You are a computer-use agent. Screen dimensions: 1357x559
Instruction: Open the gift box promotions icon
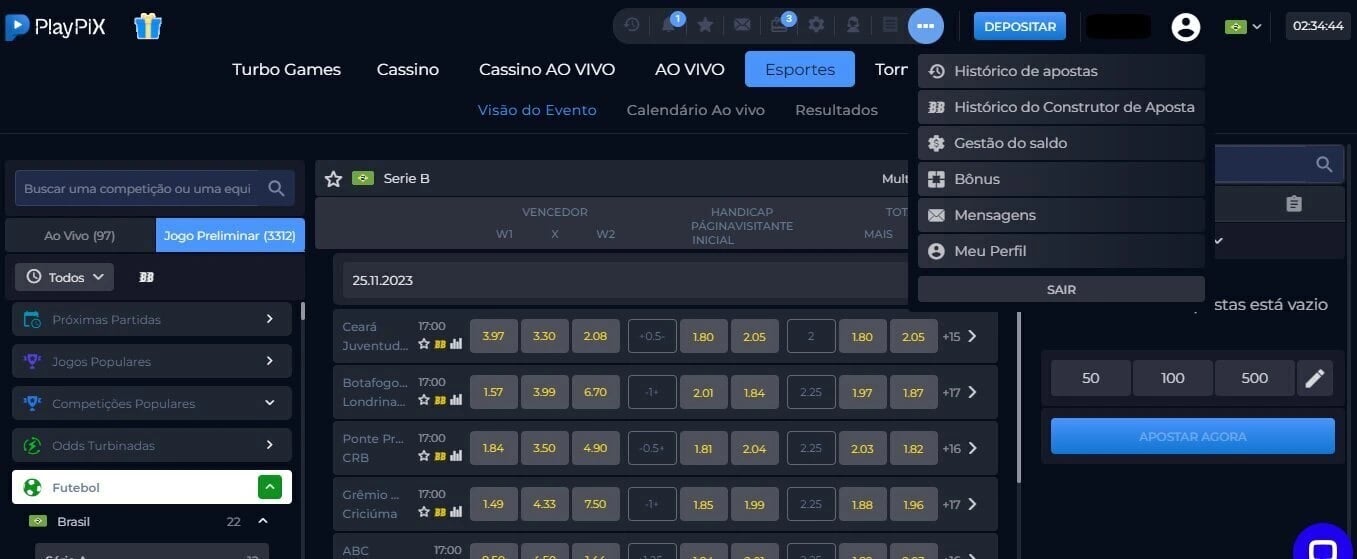(x=148, y=26)
